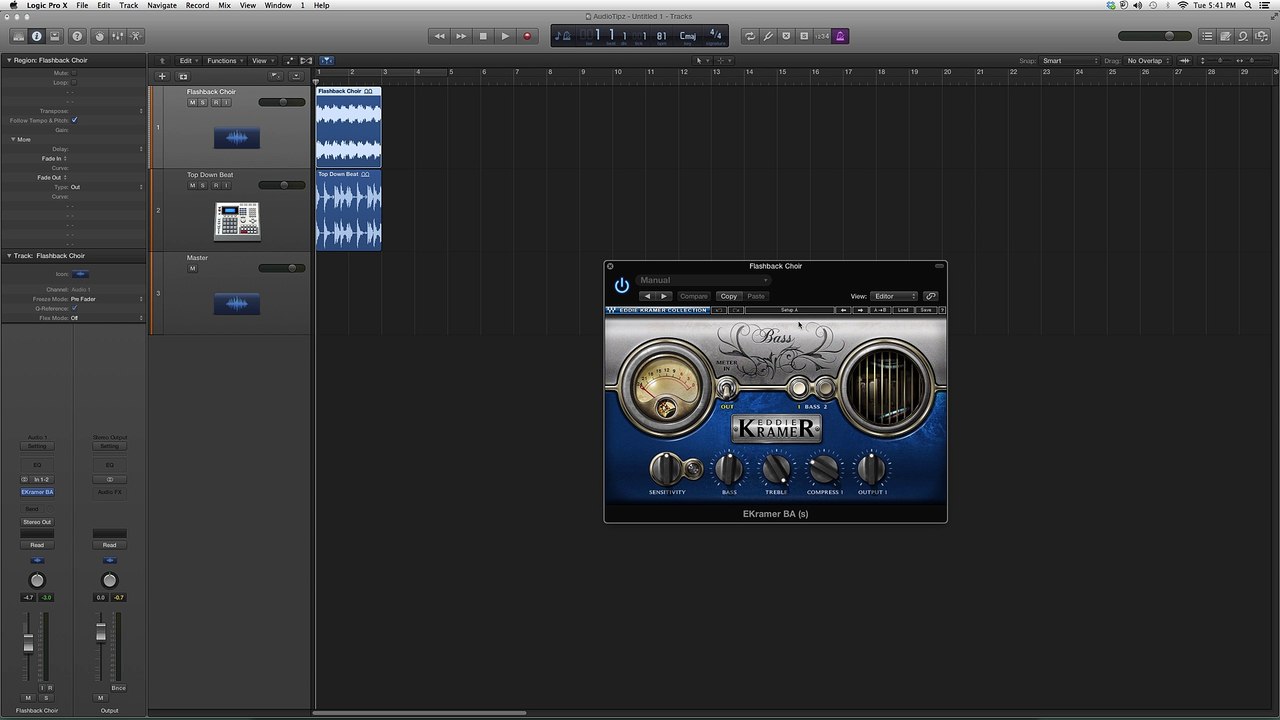Viewport: 1280px width, 720px height.
Task: Open the plug-in View Editor dropdown
Action: 895,296
